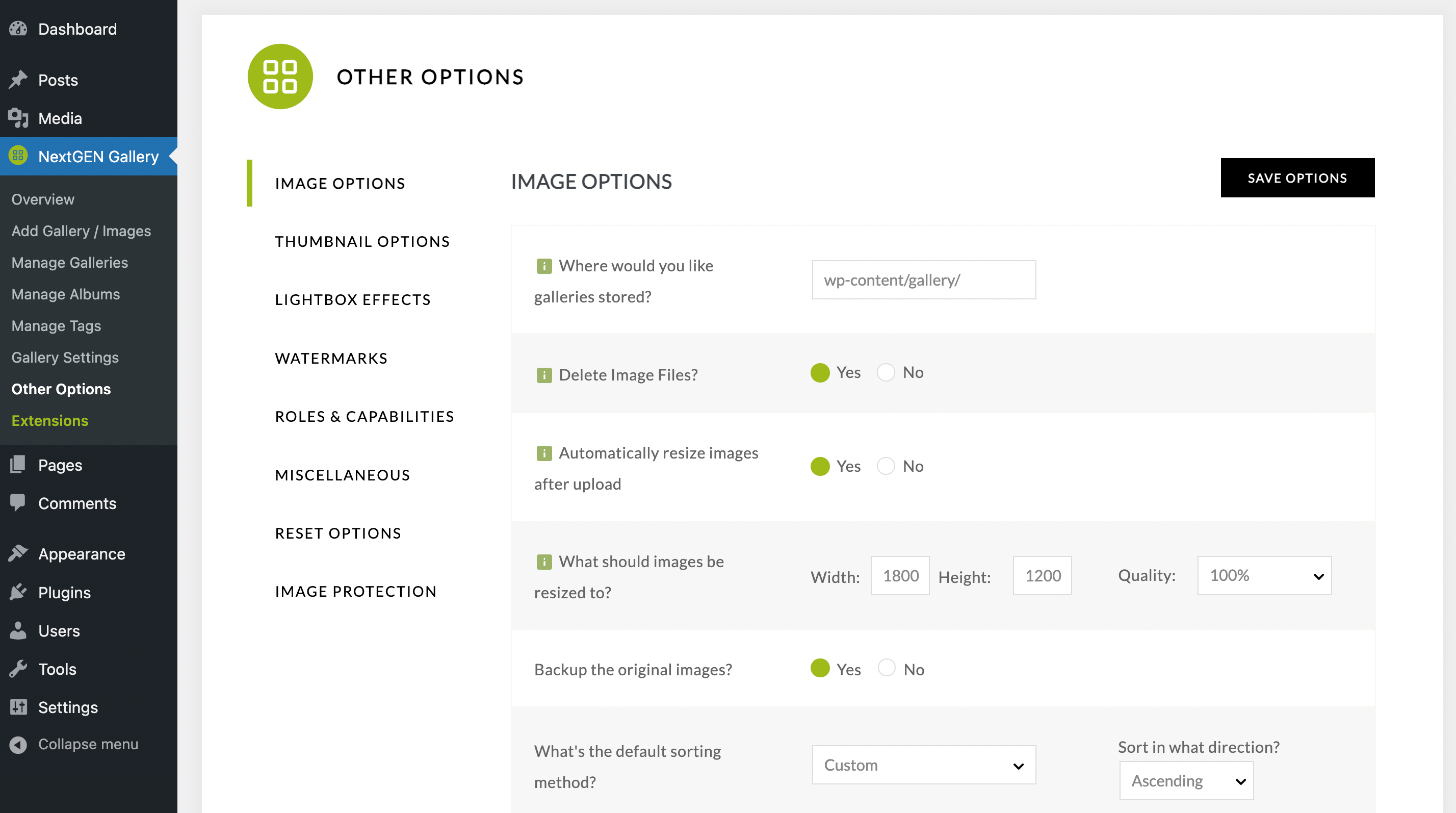The height and width of the screenshot is (813, 1456).
Task: Click the NextGEN Gallery sidebar icon
Action: tap(17, 156)
